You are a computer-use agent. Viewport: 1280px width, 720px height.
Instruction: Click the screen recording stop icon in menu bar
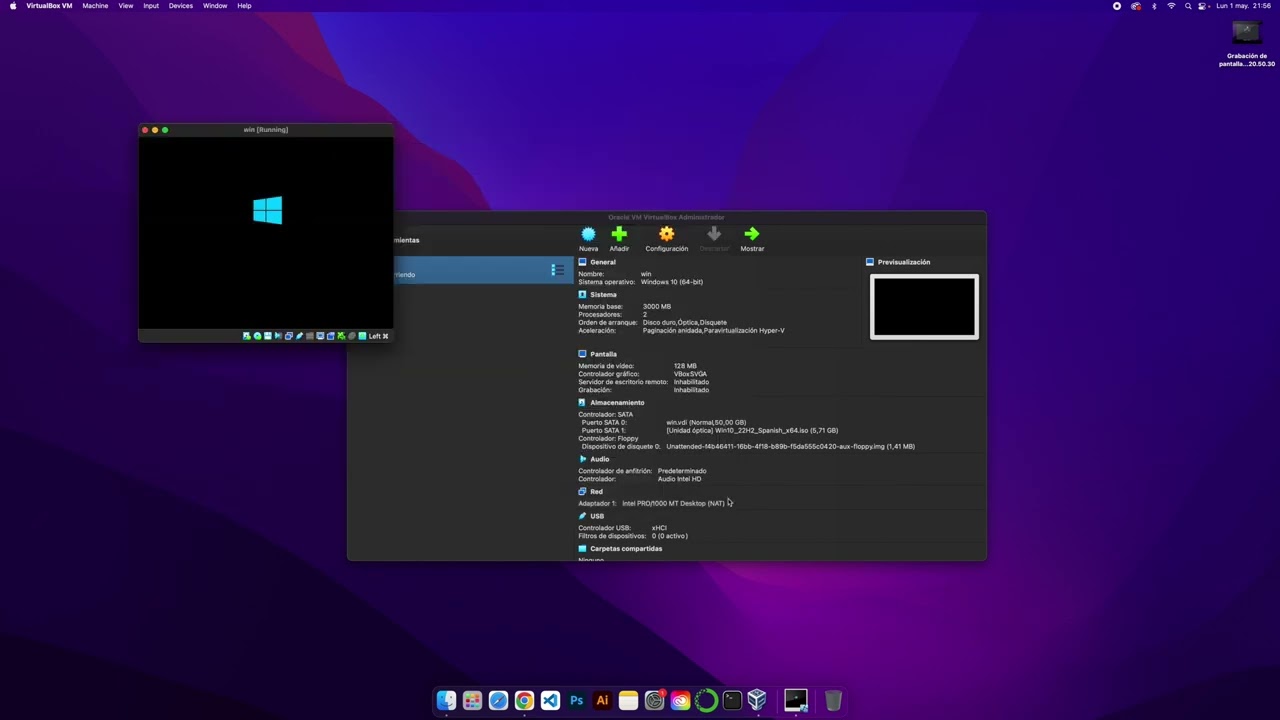coord(1117,6)
